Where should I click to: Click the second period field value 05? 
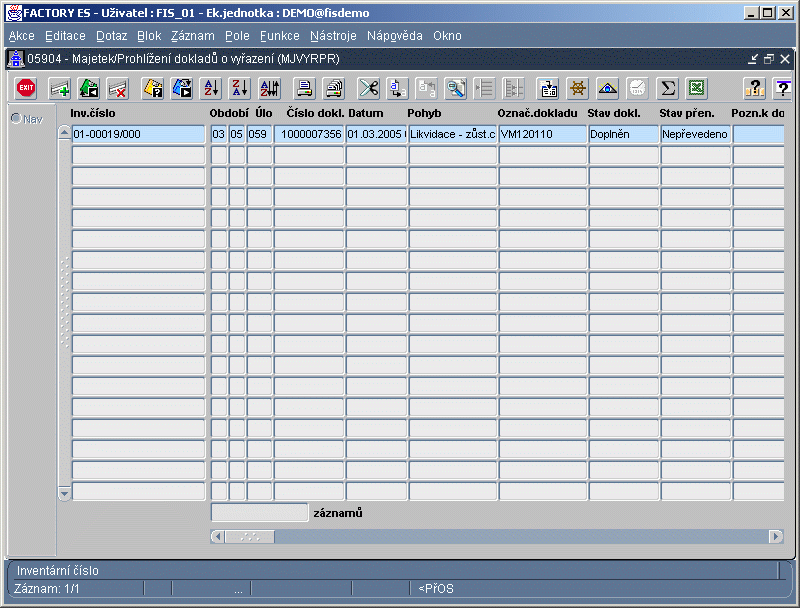point(237,134)
